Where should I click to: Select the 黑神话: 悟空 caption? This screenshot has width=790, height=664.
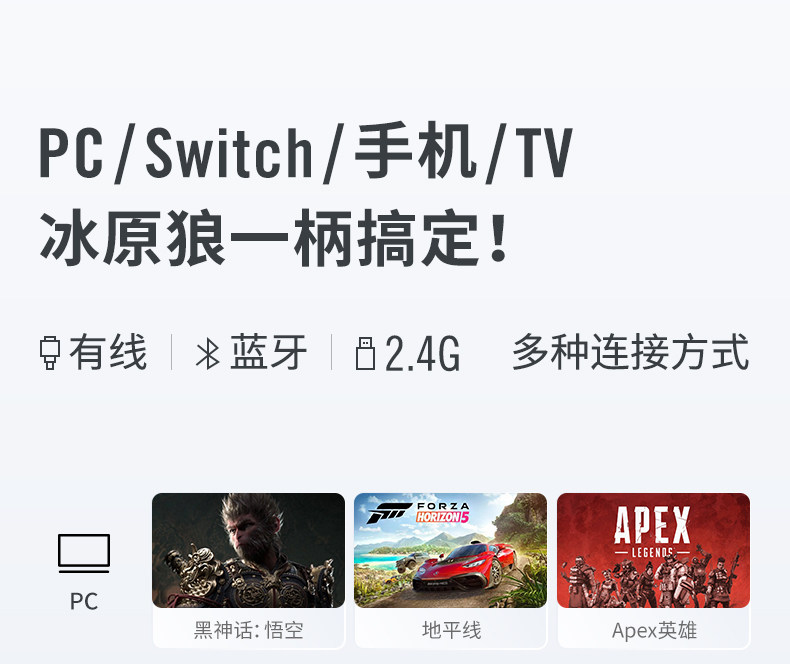[x=248, y=630]
